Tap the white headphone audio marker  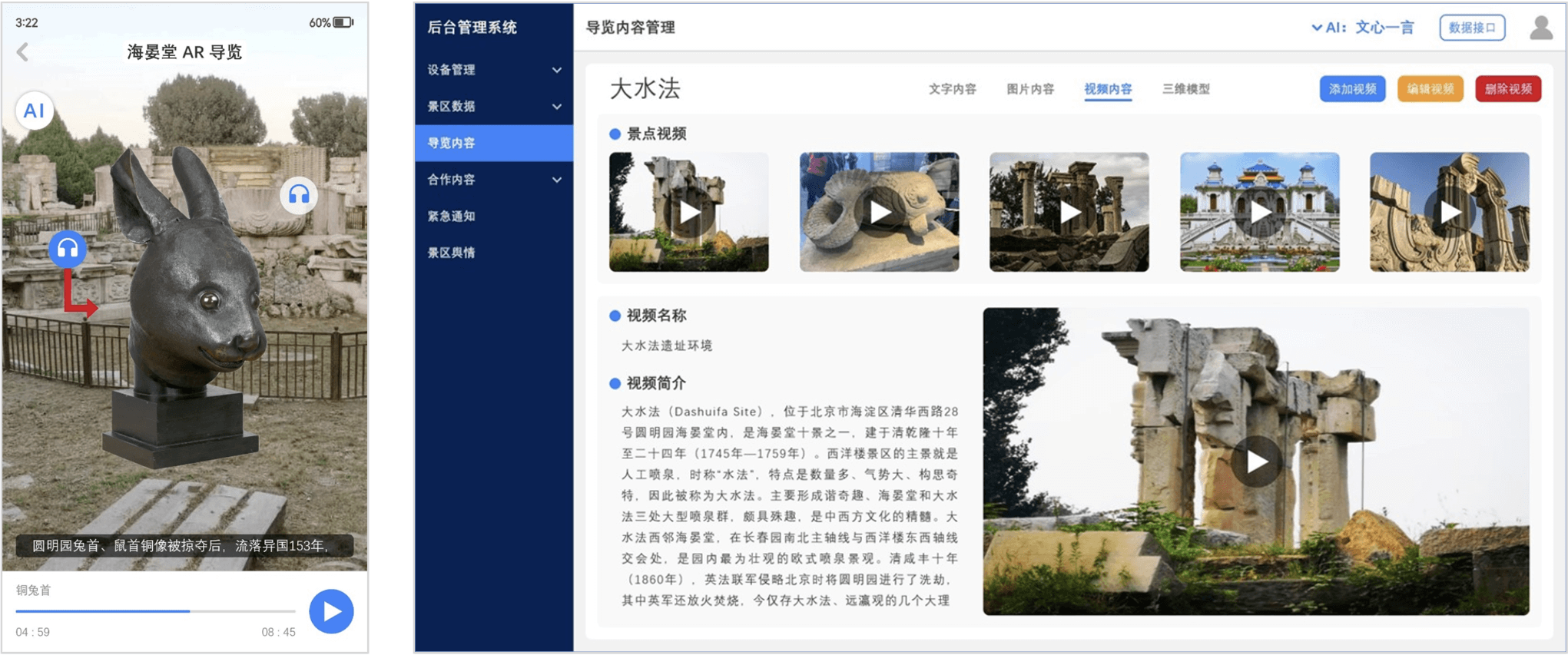[298, 195]
